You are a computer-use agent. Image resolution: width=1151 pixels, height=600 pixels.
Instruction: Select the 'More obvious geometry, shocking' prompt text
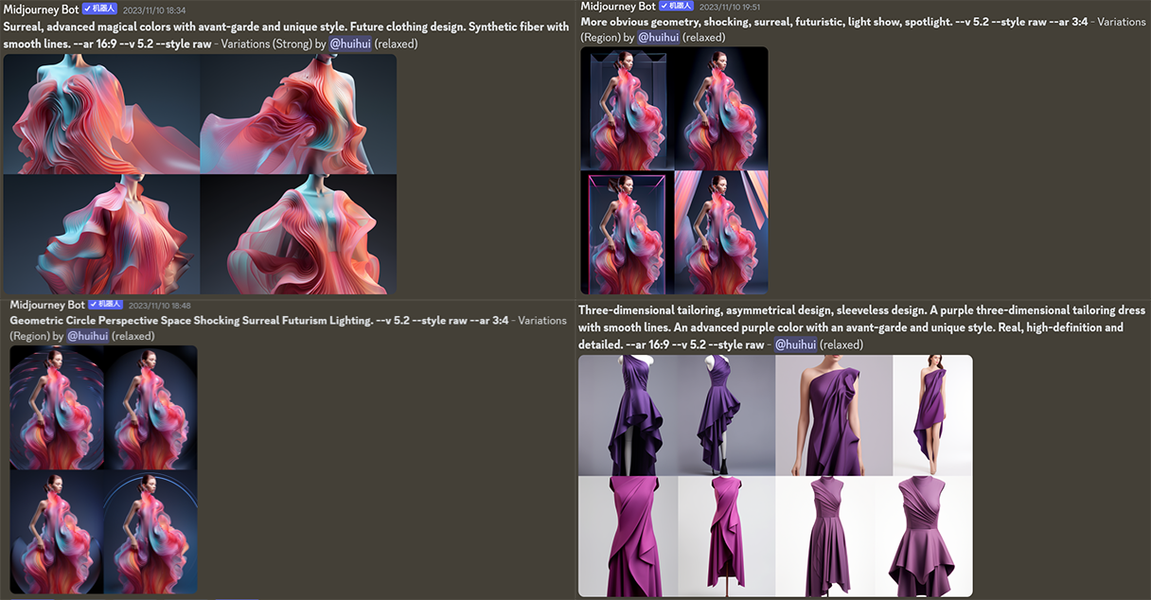834,21
